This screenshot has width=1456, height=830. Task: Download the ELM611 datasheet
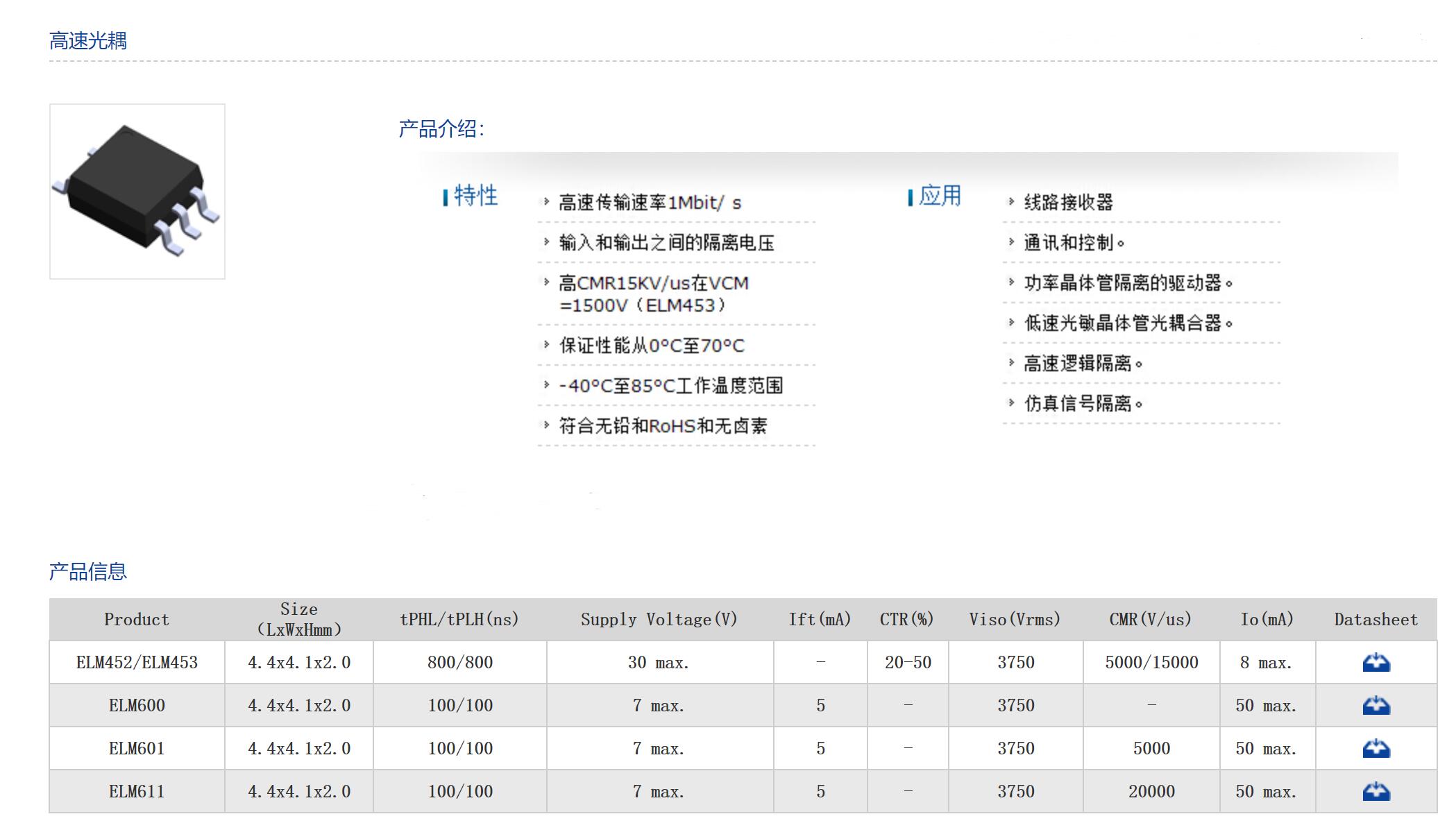(x=1375, y=792)
